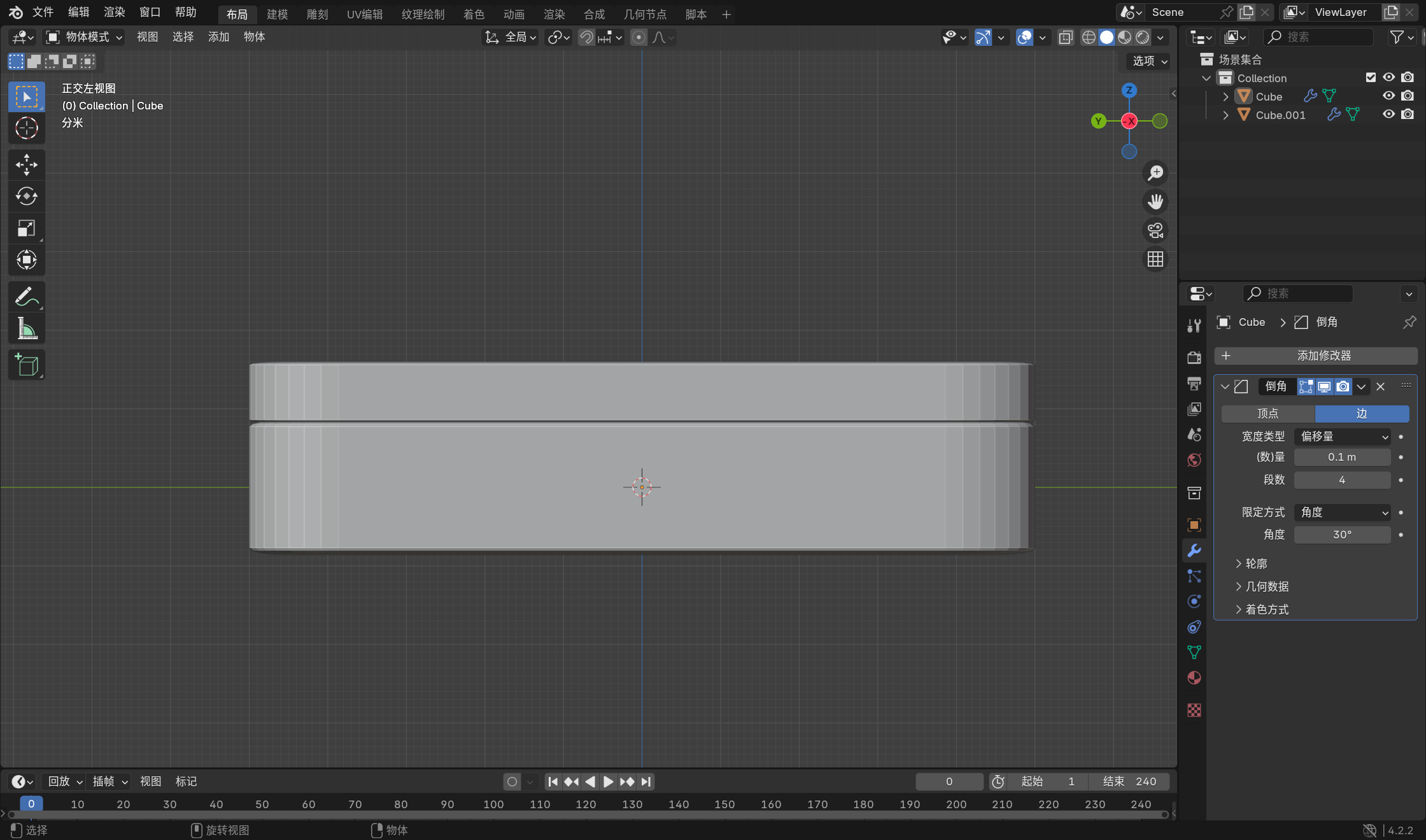Hide Cube.001 in viewport via eye icon
This screenshot has width=1426, height=840.
(x=1388, y=115)
